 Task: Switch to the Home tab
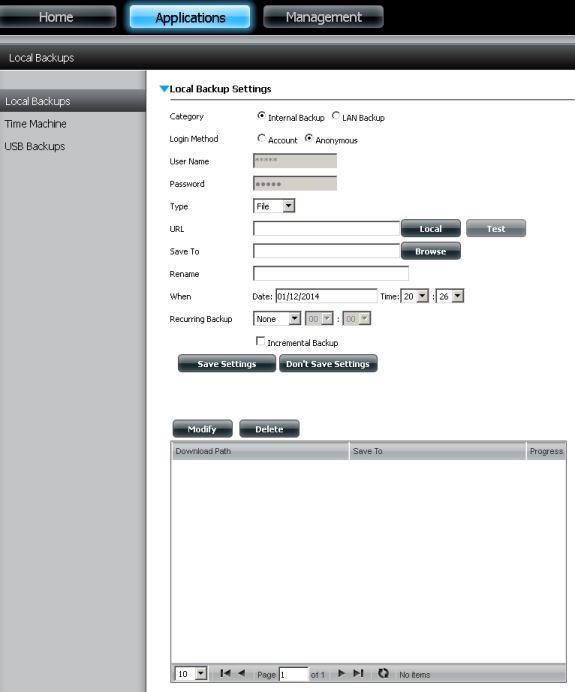(56, 17)
